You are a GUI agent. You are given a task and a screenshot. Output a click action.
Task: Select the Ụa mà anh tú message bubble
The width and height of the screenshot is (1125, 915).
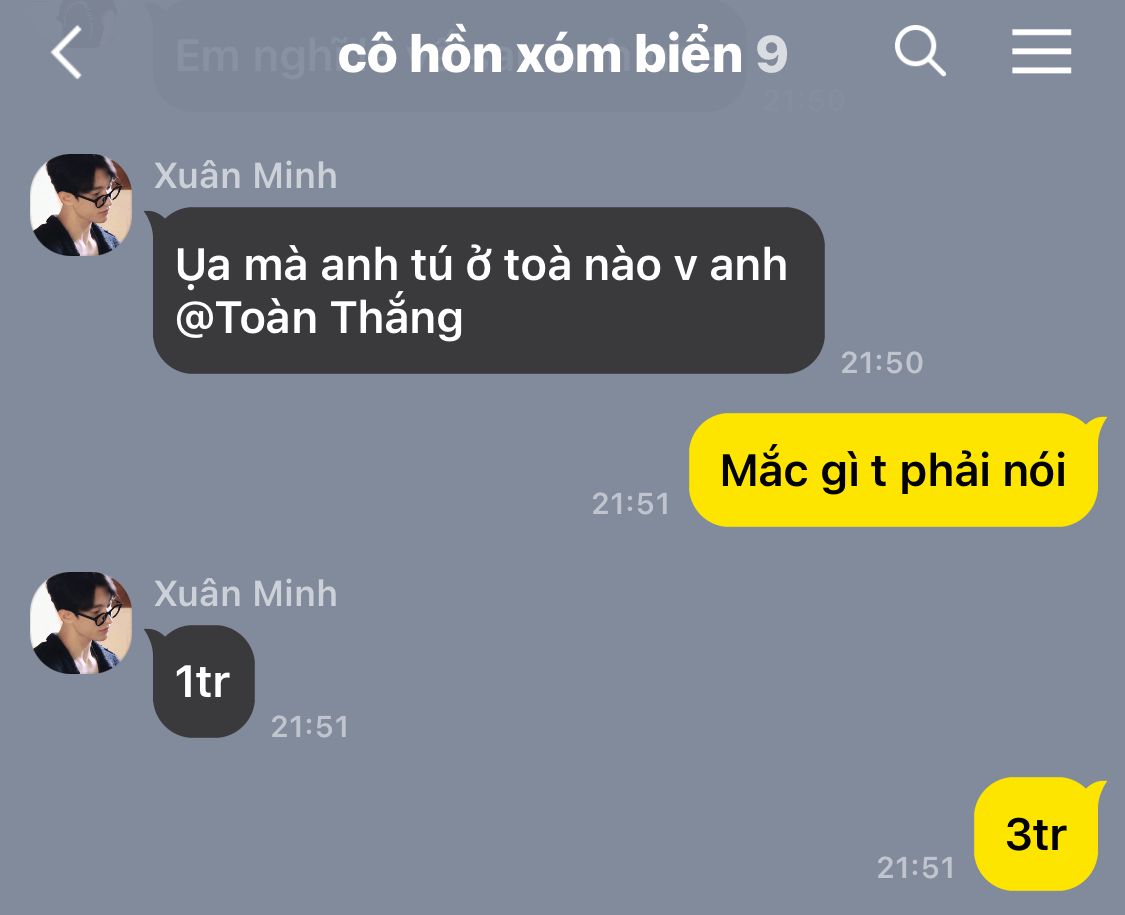coord(489,290)
